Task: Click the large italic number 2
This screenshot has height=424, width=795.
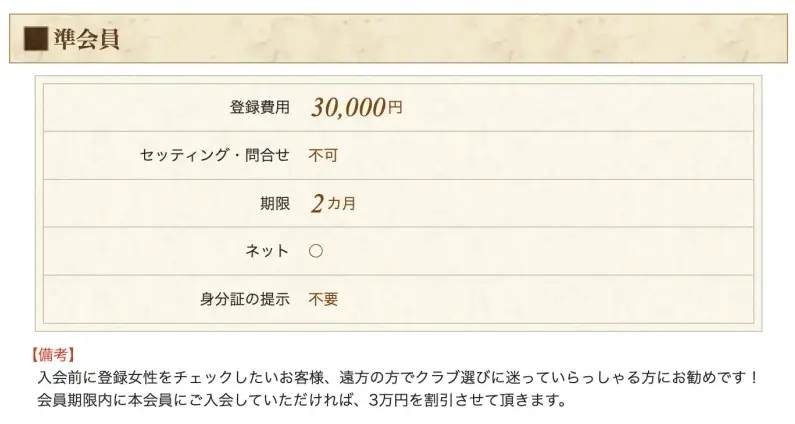Action: coord(317,204)
